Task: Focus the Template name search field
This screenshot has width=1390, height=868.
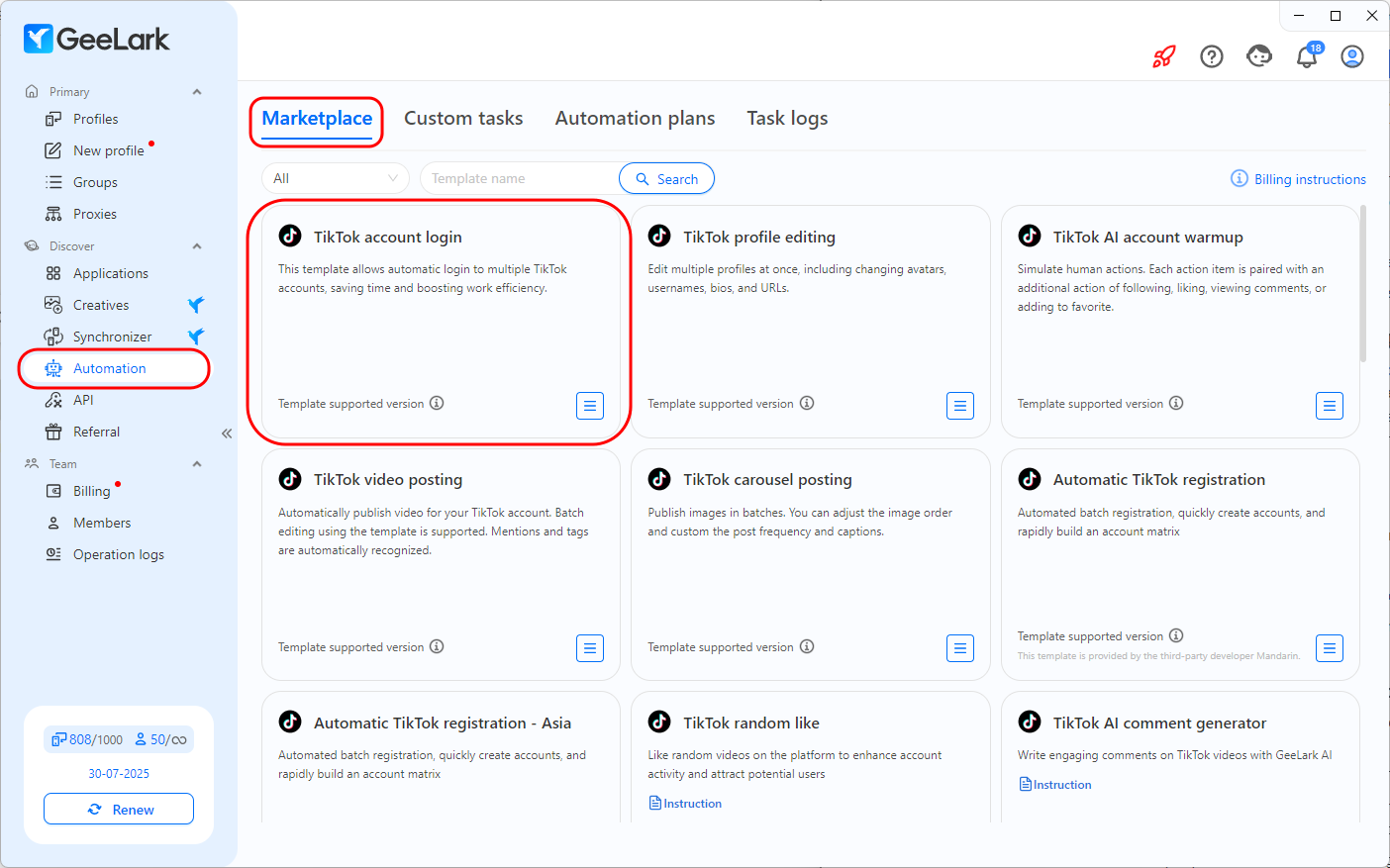Action: [520, 178]
